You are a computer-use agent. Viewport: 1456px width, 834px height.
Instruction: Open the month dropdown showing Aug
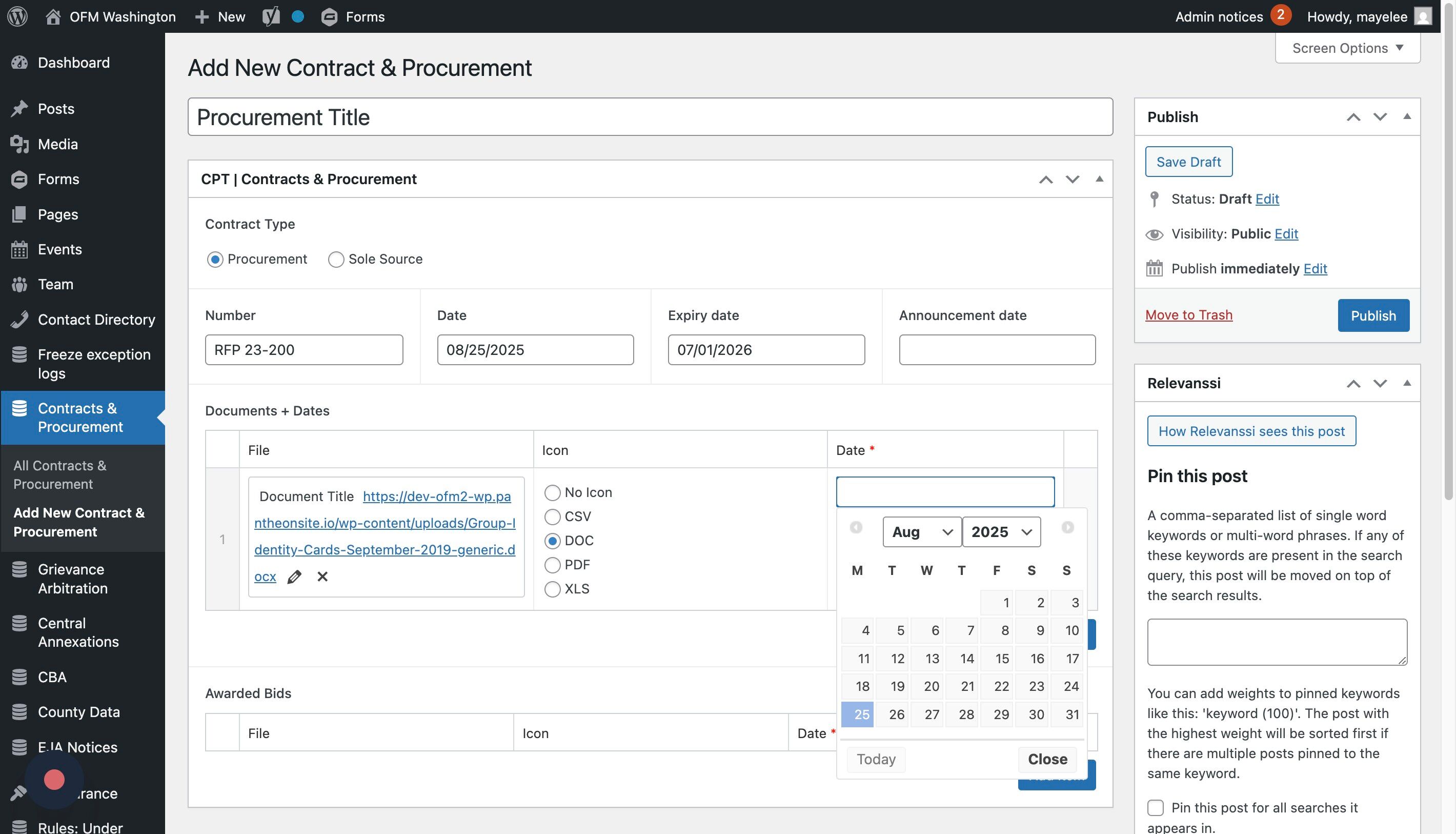921,532
